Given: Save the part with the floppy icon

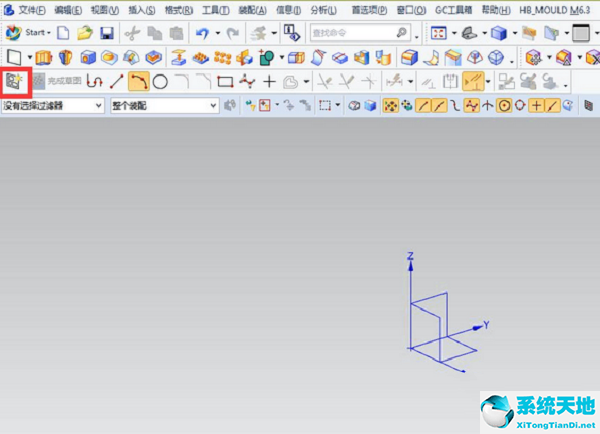Looking at the screenshot, I should click(107, 33).
